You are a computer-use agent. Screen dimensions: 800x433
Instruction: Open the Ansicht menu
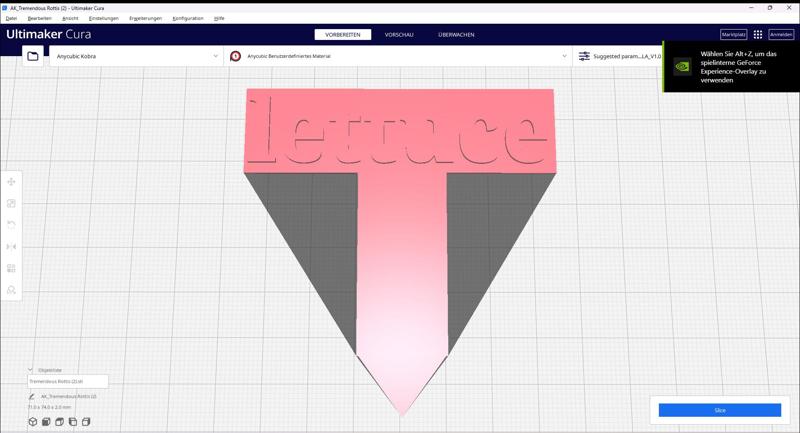(x=70, y=18)
